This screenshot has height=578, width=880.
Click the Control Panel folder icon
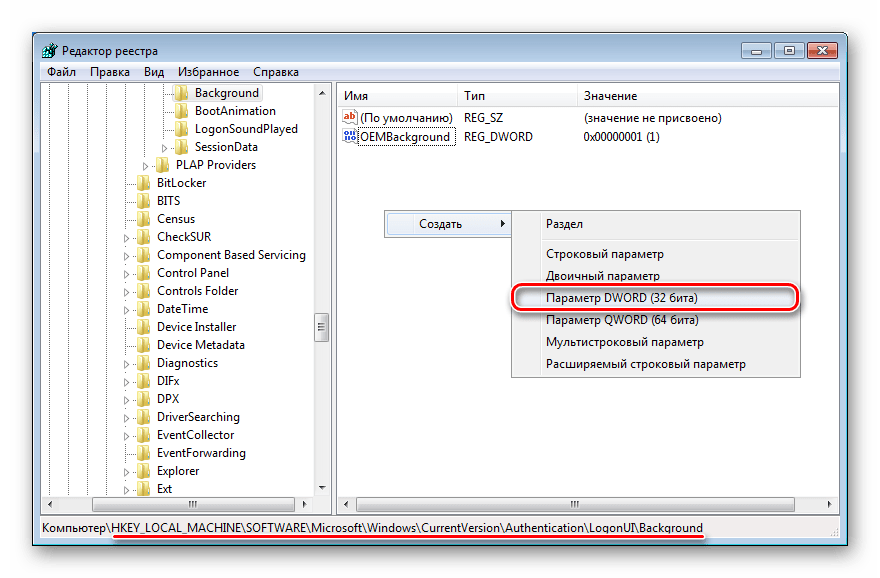[144, 273]
